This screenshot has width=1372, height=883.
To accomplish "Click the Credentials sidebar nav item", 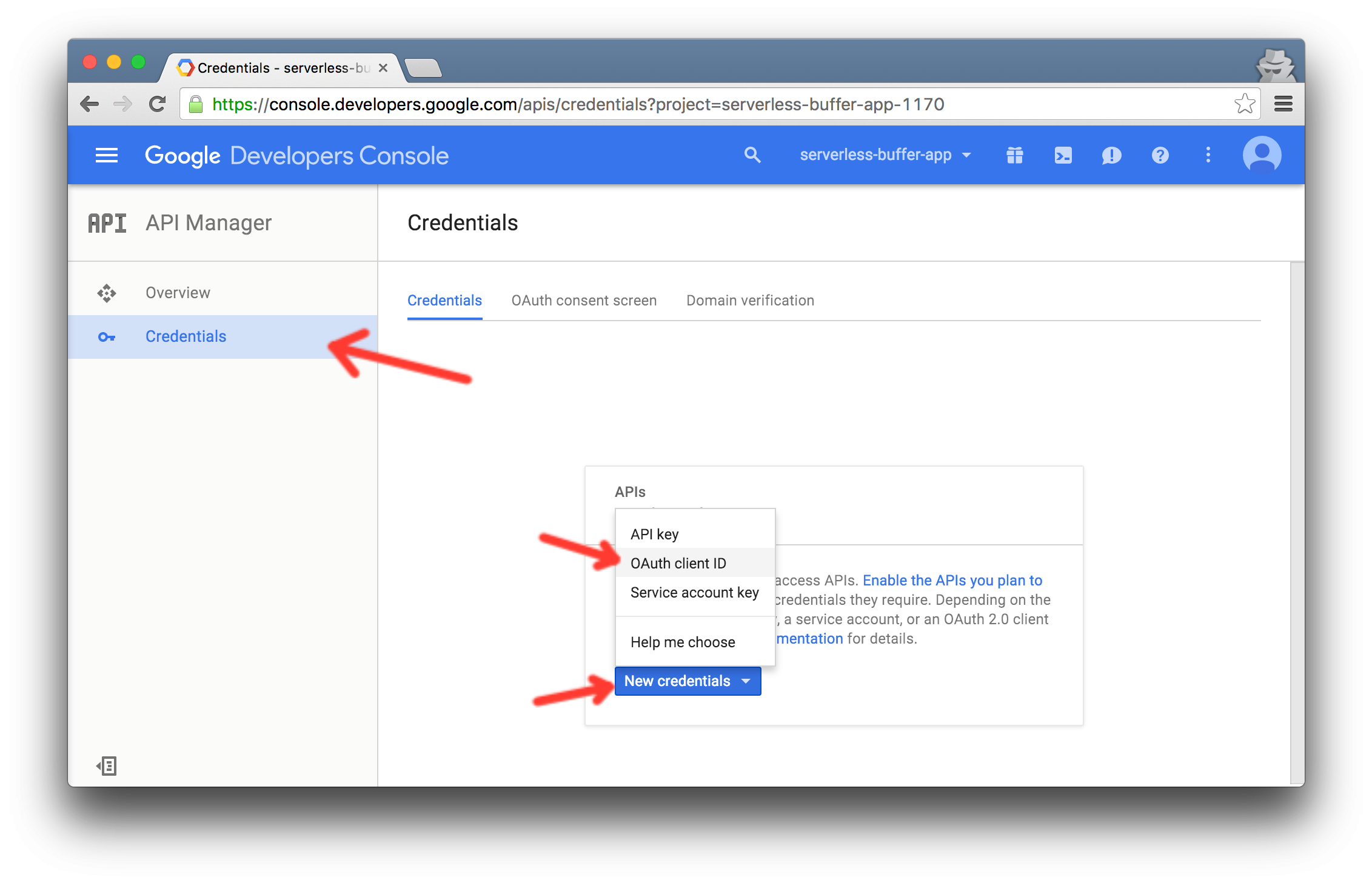I will click(x=183, y=335).
